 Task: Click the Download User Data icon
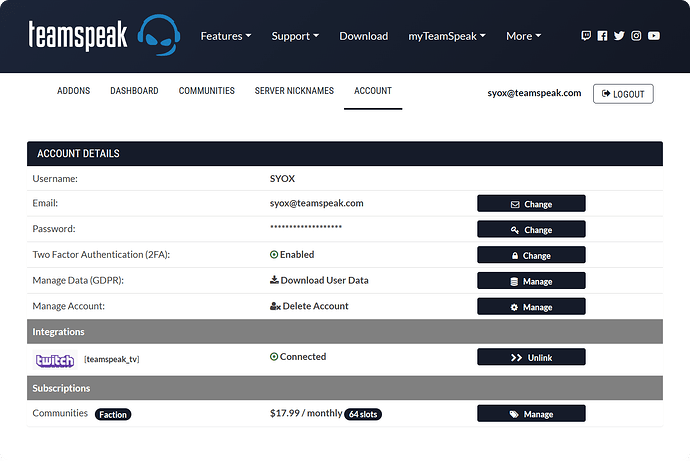click(274, 281)
